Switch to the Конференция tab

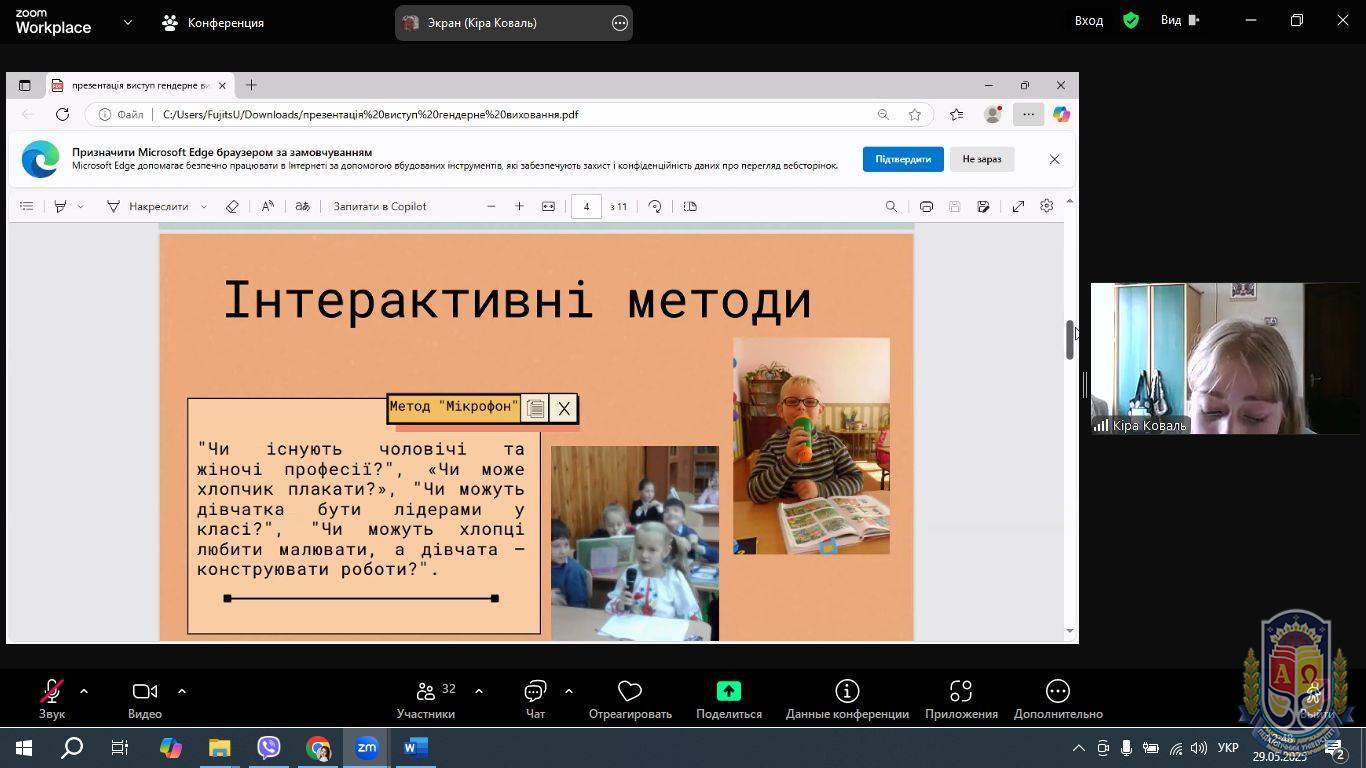click(213, 22)
